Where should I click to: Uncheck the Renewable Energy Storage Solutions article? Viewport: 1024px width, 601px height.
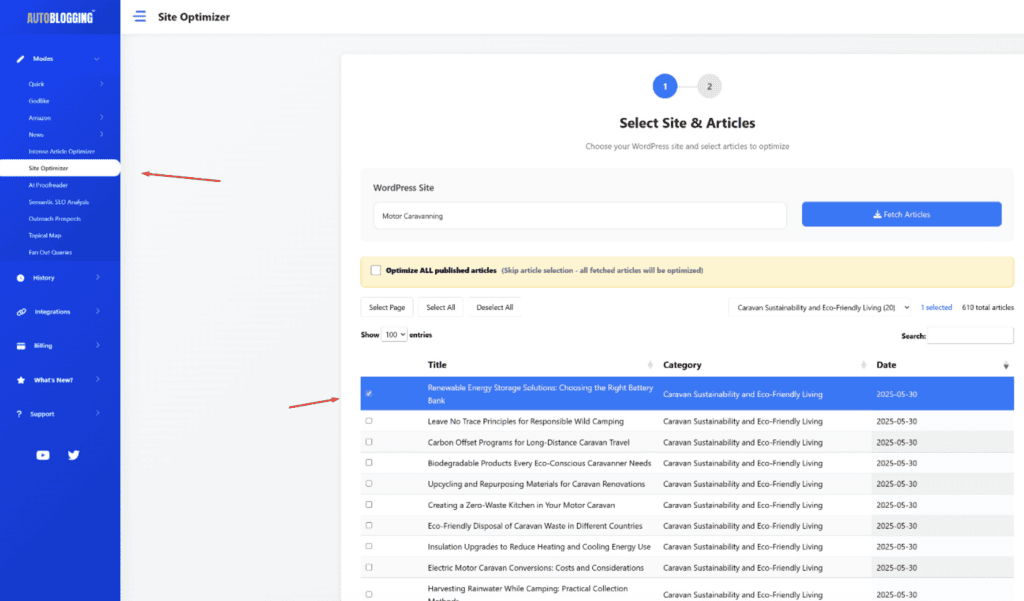[x=369, y=394]
